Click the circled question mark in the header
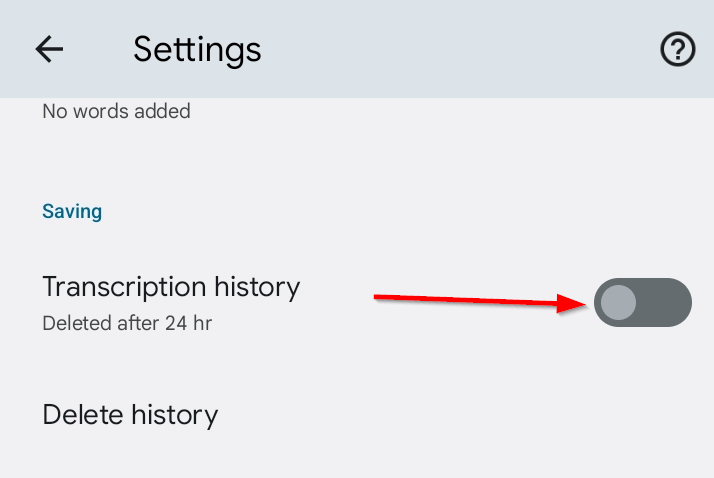Screen dimensions: 714x478 coord(678,49)
